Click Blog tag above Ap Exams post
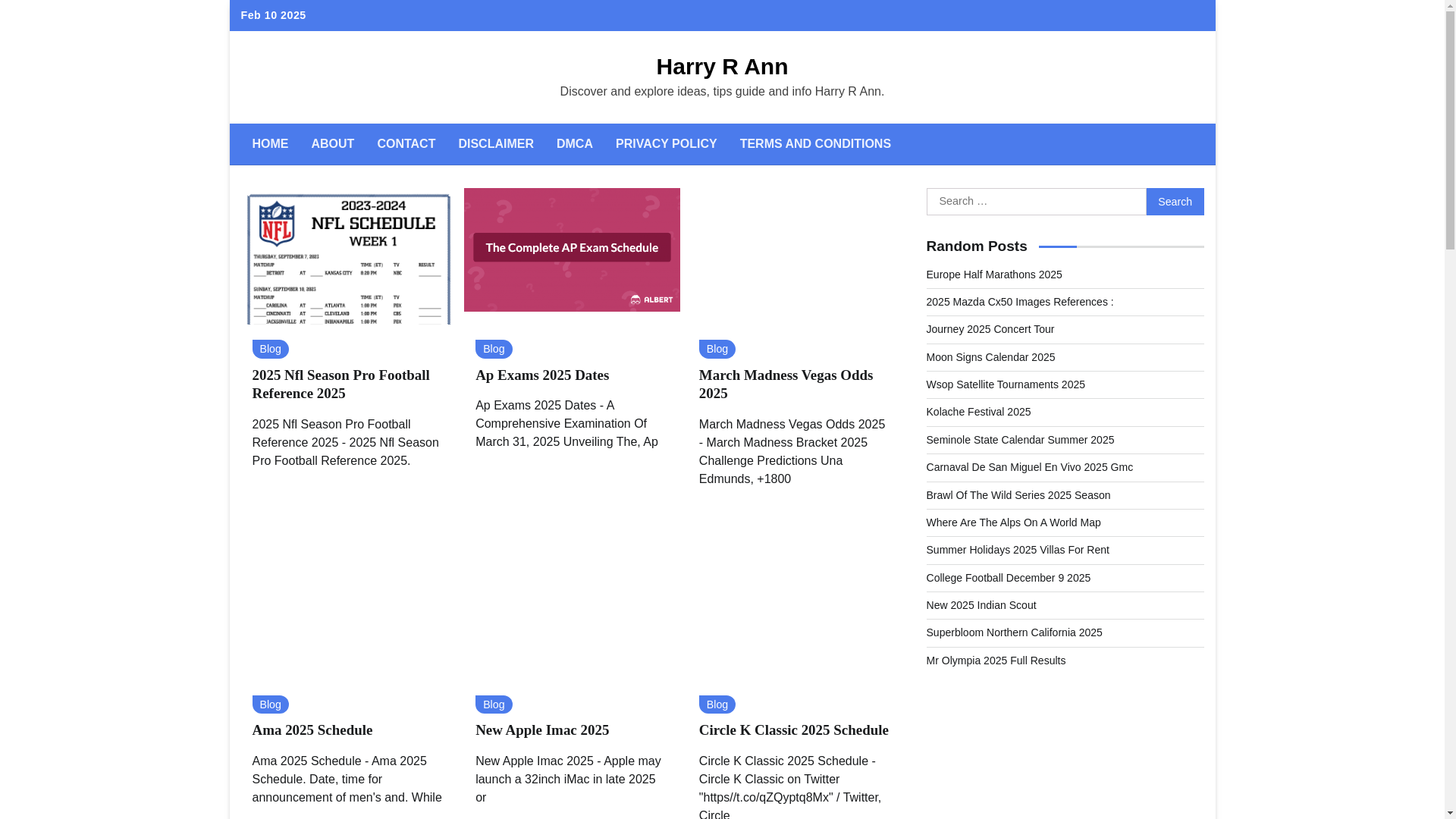 coord(494,349)
